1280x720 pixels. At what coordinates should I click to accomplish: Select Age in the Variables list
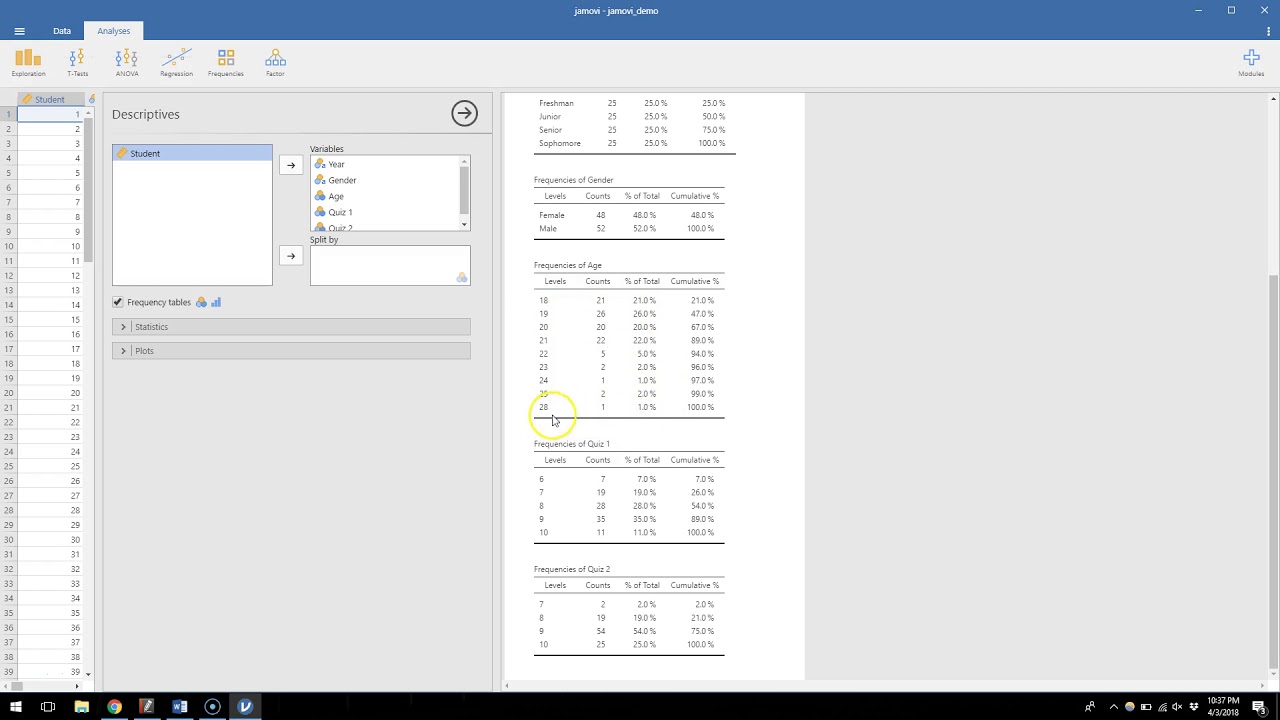pos(385,196)
